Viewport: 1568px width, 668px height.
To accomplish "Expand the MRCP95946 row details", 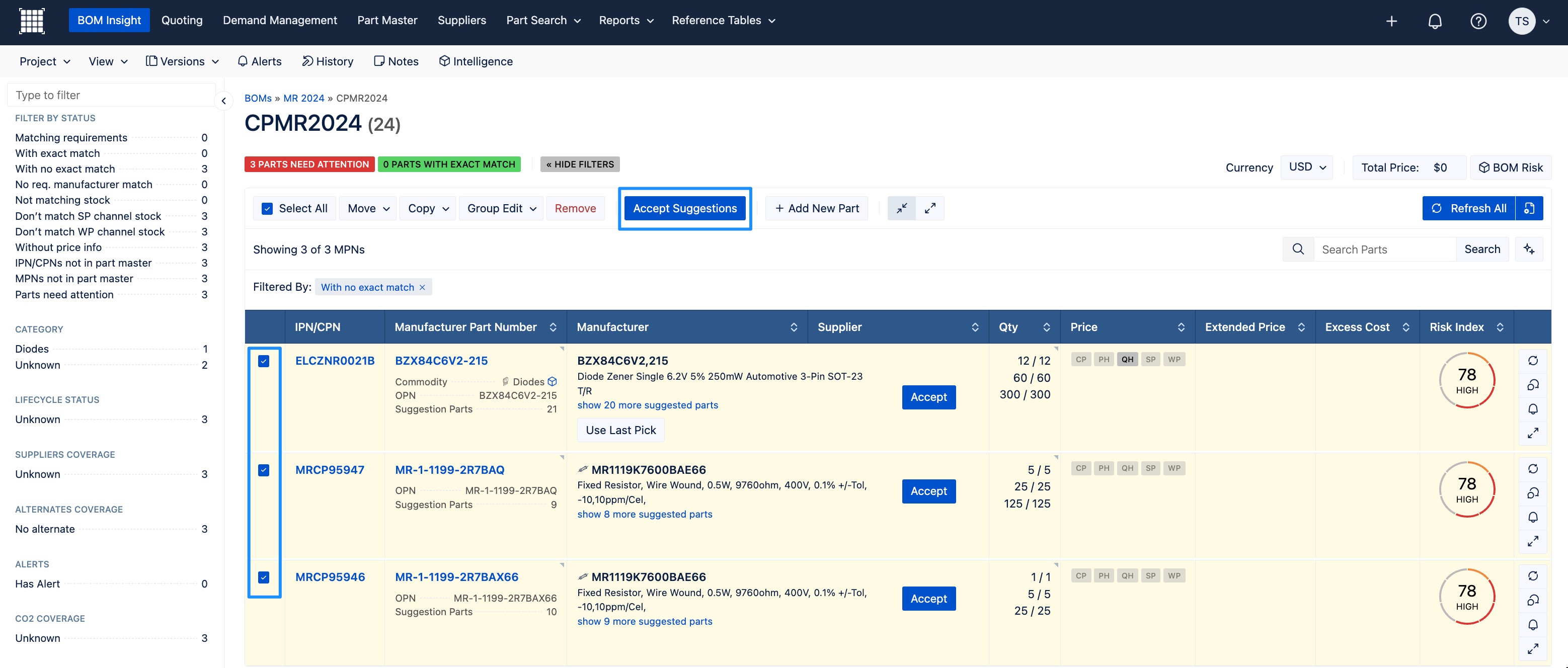I will coord(1533,648).
